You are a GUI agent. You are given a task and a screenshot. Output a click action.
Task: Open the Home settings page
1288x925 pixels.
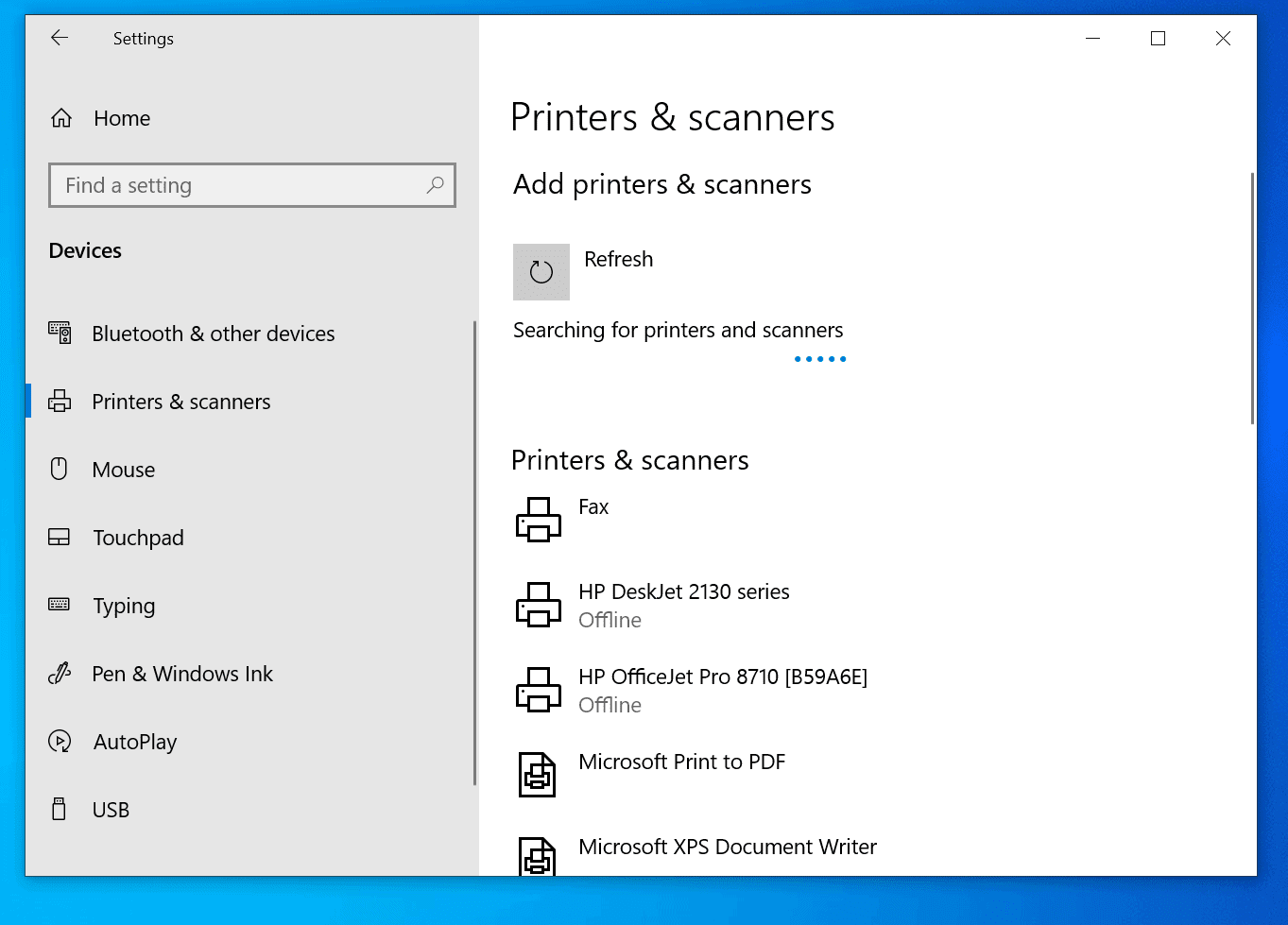click(121, 117)
